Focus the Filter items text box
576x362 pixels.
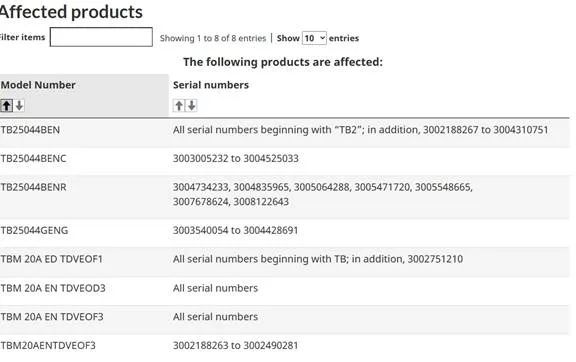pyautogui.click(x=101, y=37)
